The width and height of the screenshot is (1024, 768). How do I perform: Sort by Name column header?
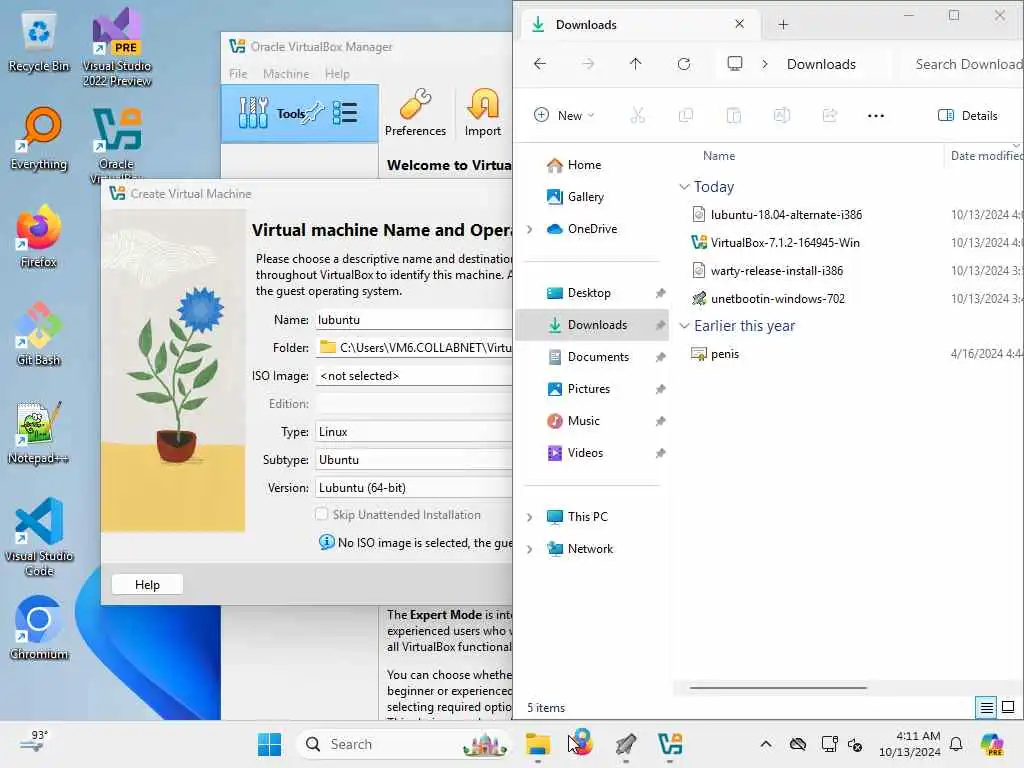(x=718, y=156)
